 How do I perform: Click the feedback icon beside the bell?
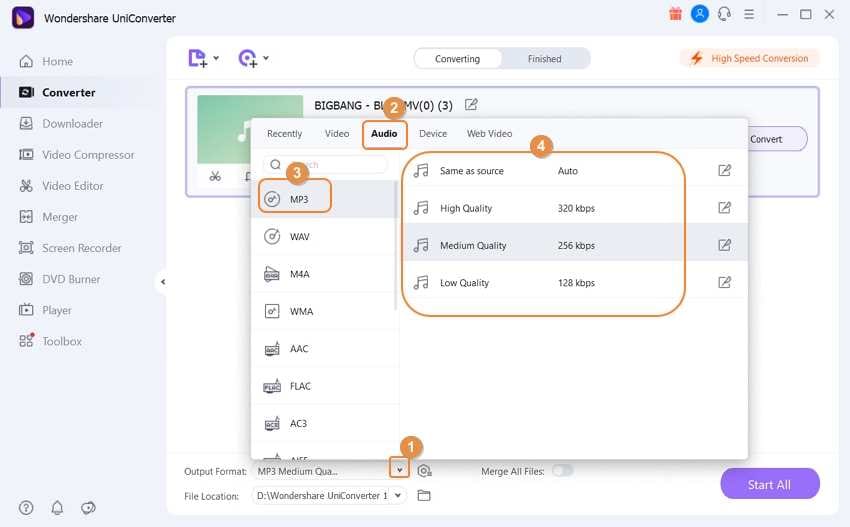88,507
